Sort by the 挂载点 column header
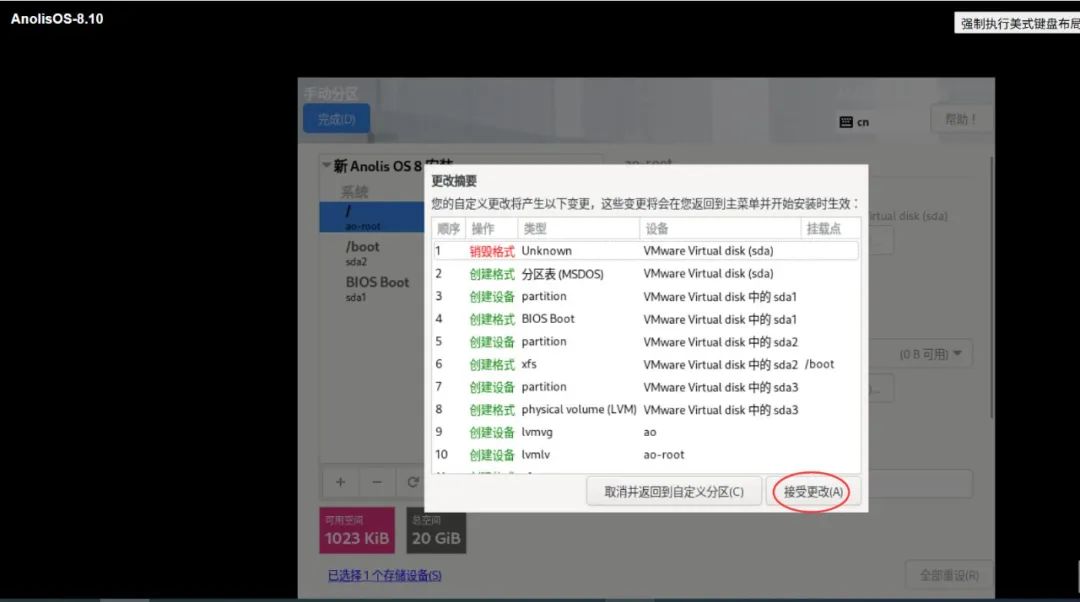Viewport: 1080px width, 602px height. [x=831, y=229]
